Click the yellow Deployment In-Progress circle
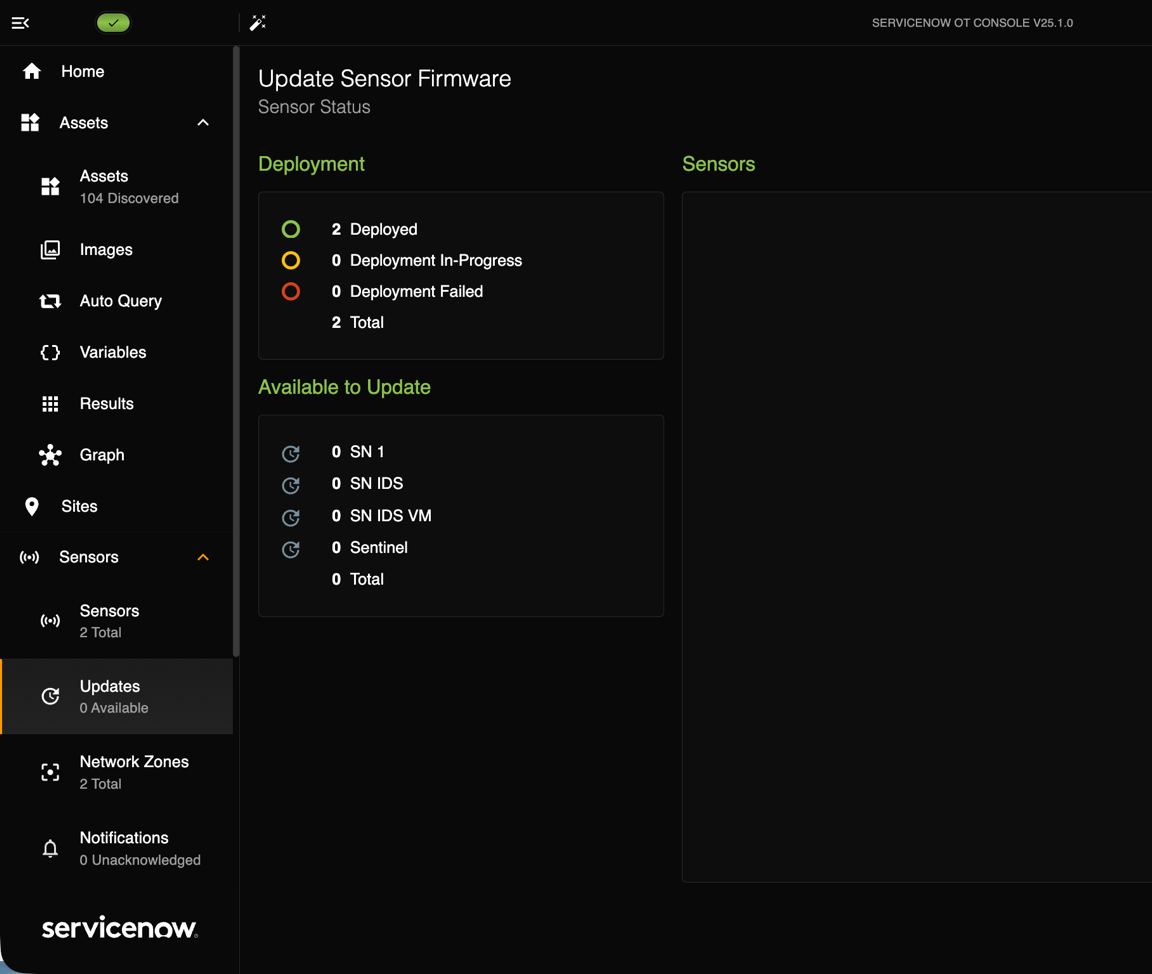The image size is (1152, 974). point(291,260)
